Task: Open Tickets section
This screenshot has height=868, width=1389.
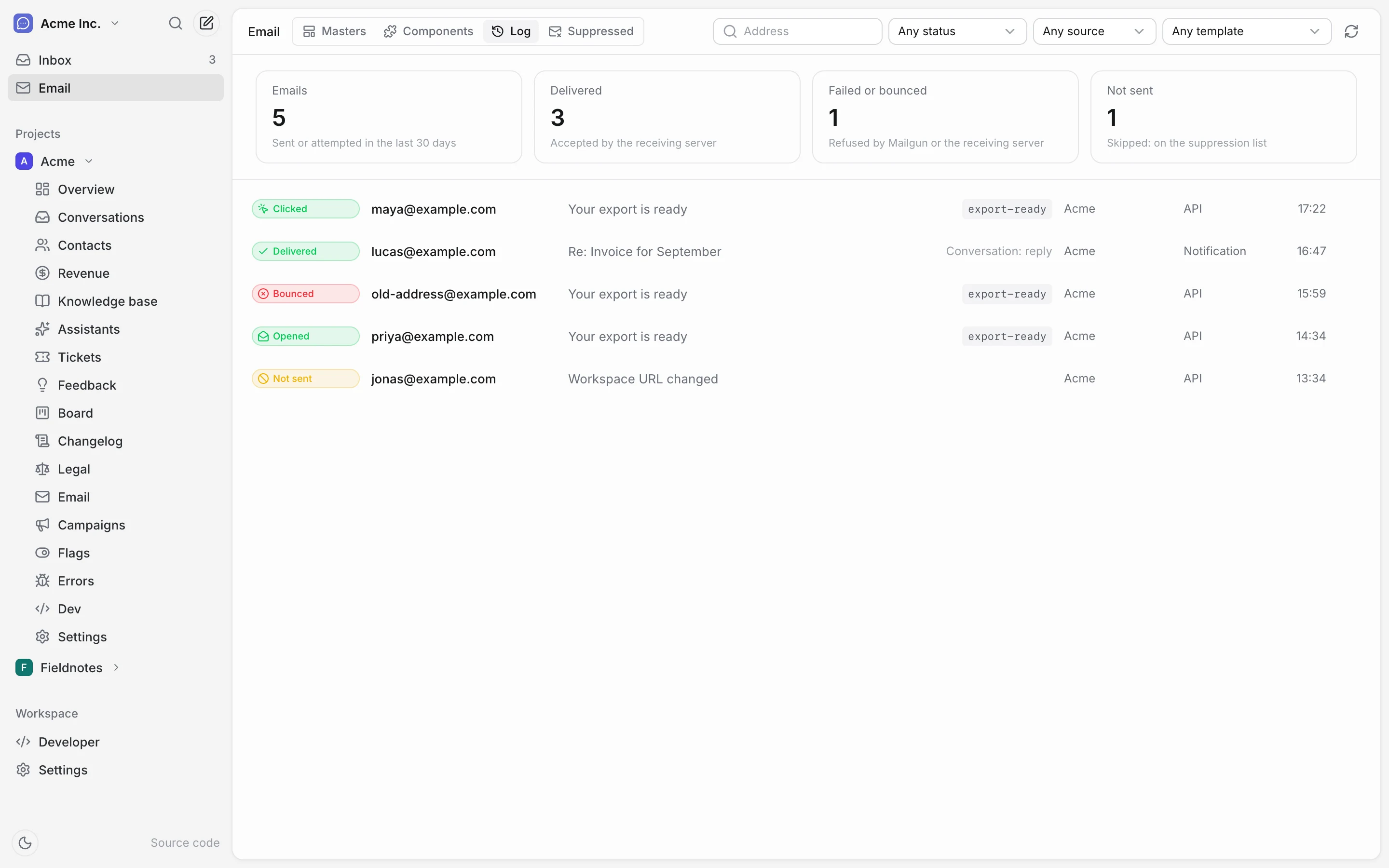Action: coord(126,357)
